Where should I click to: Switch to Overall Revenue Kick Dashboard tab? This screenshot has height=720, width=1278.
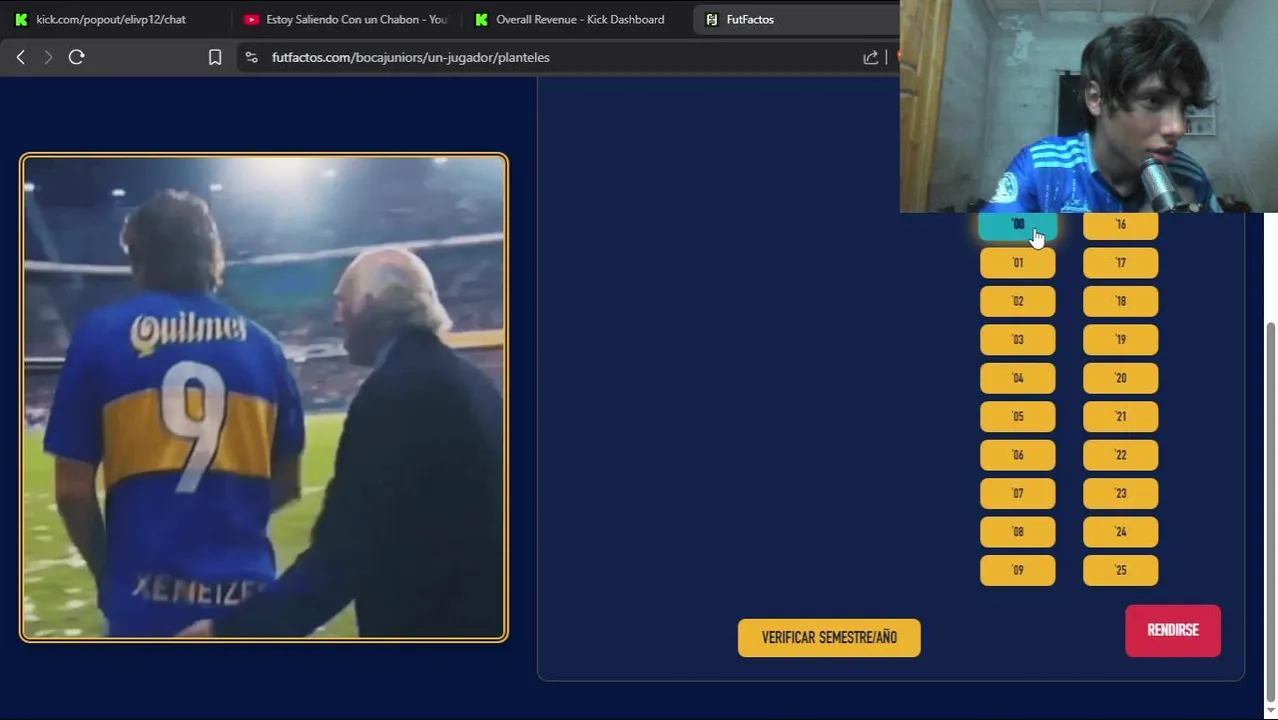click(x=570, y=19)
